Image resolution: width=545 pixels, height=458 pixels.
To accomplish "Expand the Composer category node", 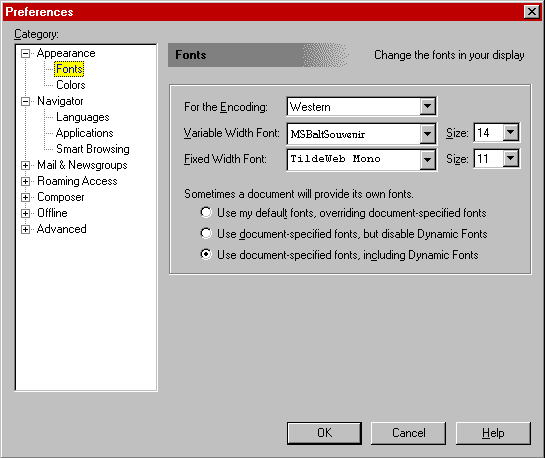I will pos(25,197).
